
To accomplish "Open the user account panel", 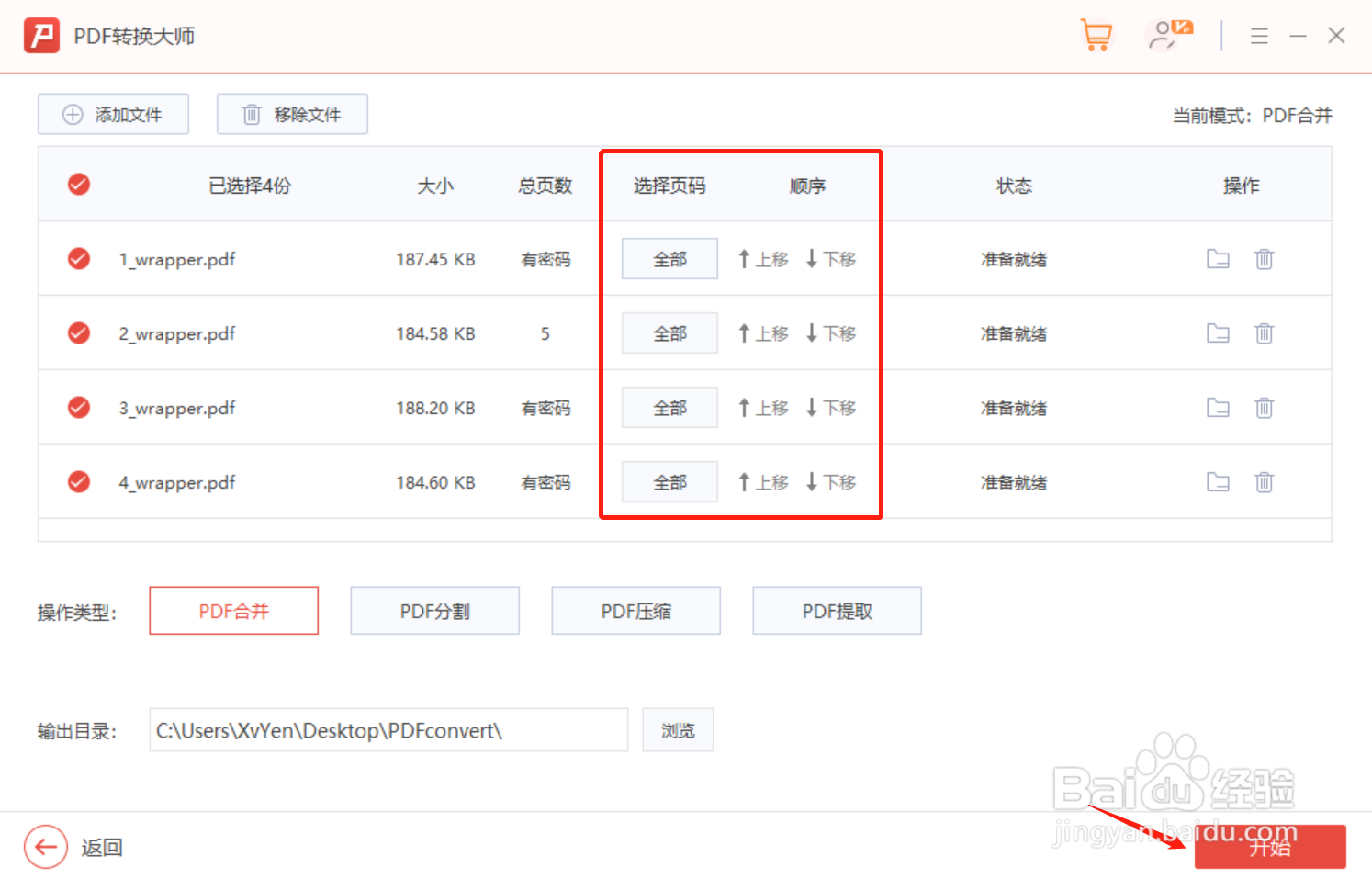I will click(x=1167, y=35).
